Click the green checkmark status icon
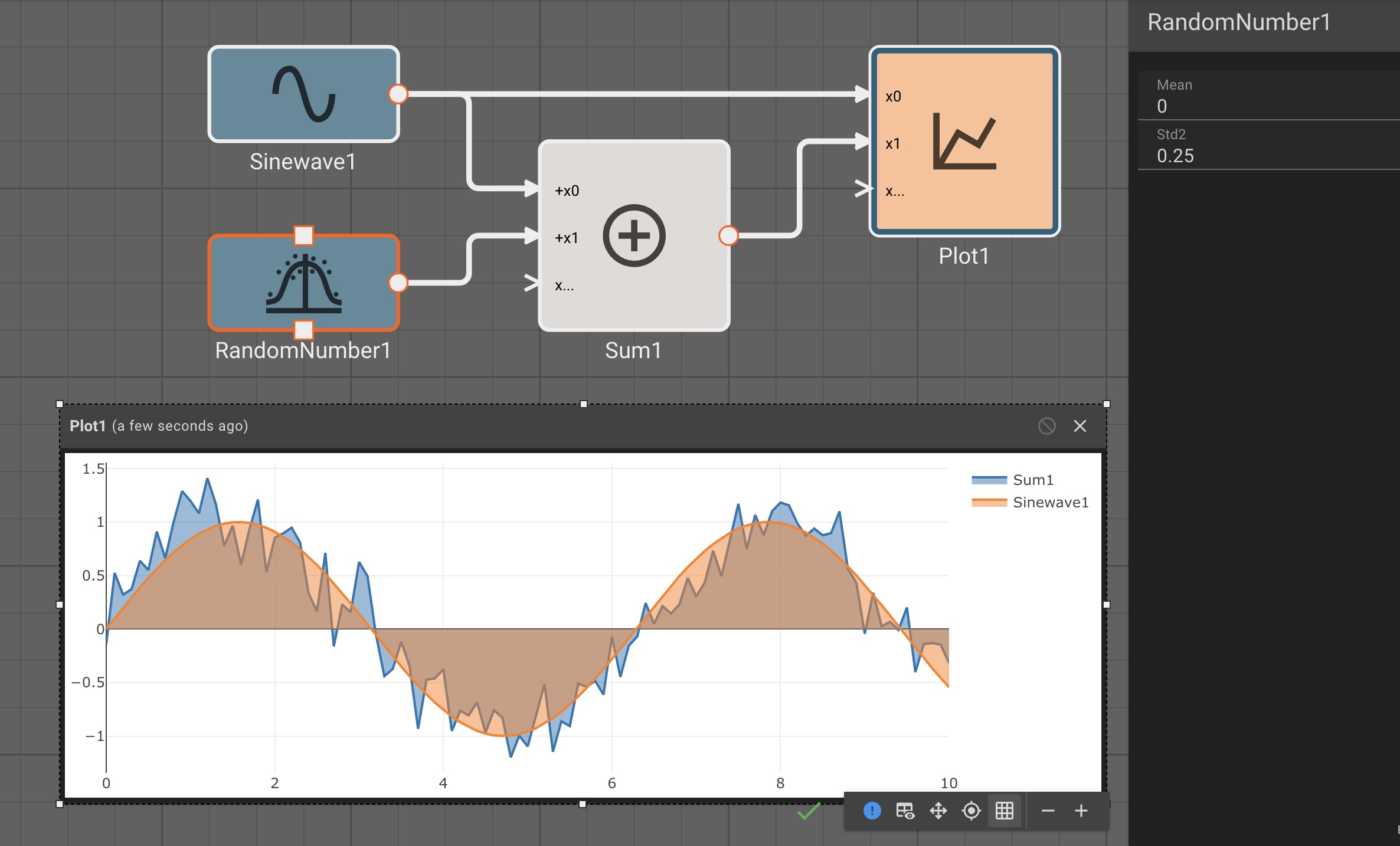The width and height of the screenshot is (1400, 846). coord(809,811)
